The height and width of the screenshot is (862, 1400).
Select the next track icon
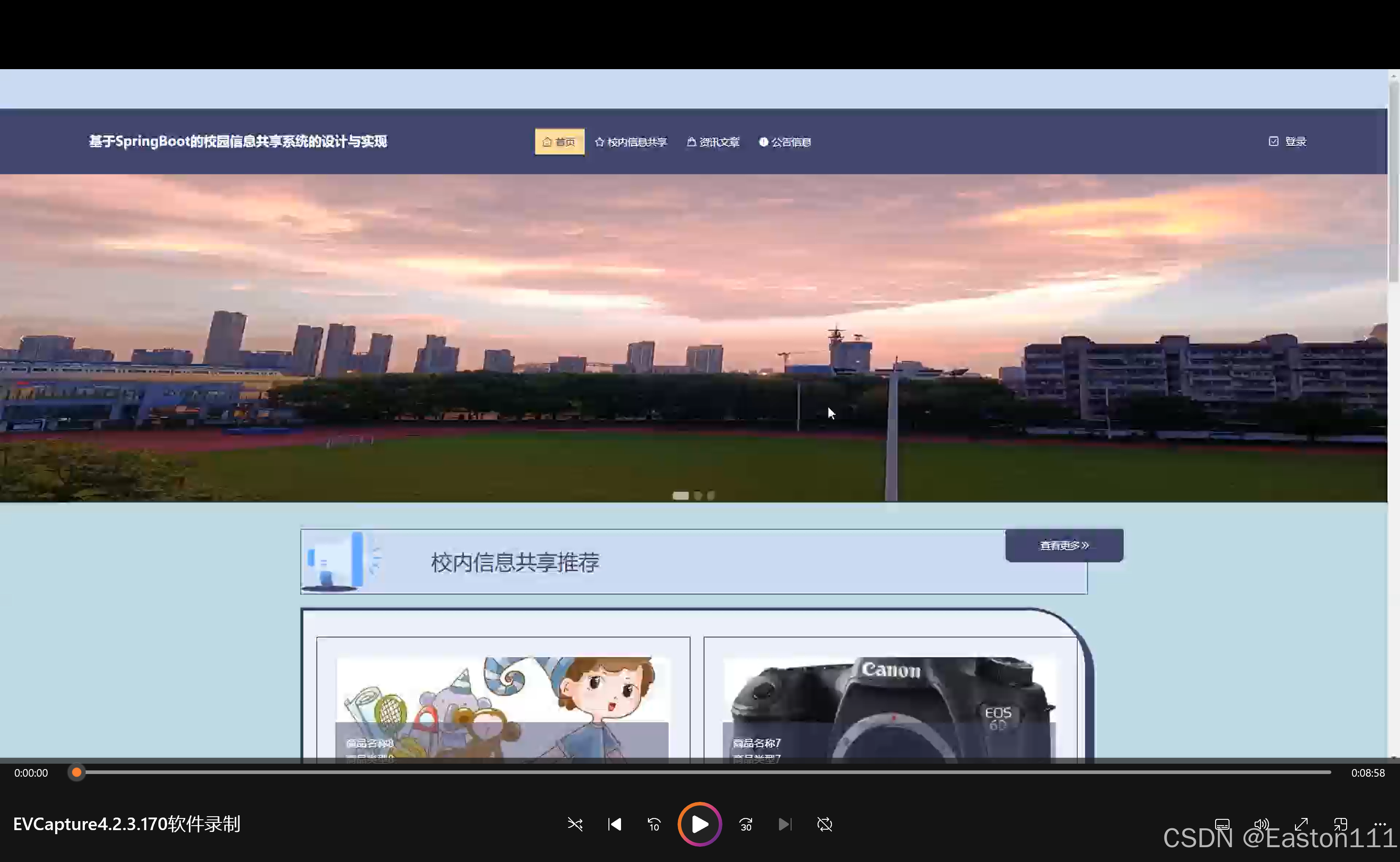pyautogui.click(x=785, y=824)
